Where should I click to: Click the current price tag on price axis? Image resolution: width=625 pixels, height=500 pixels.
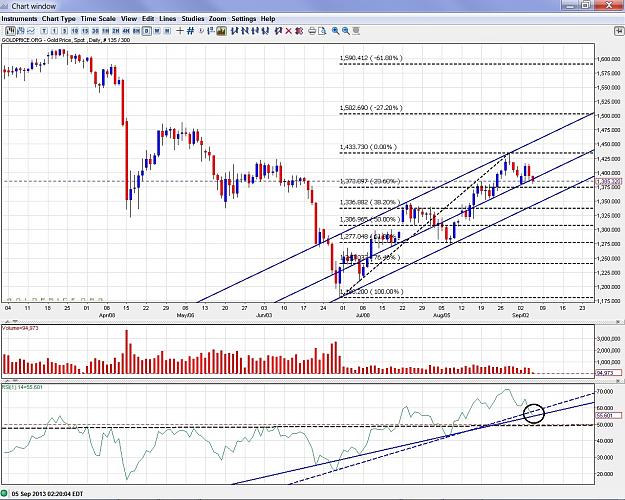(609, 181)
